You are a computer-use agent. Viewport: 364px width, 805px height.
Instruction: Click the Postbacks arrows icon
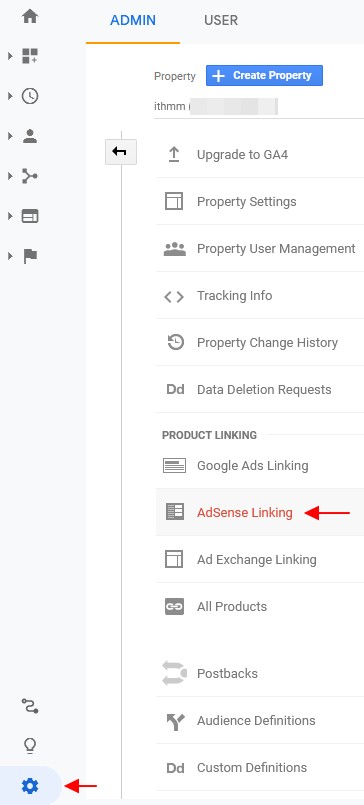tap(174, 673)
